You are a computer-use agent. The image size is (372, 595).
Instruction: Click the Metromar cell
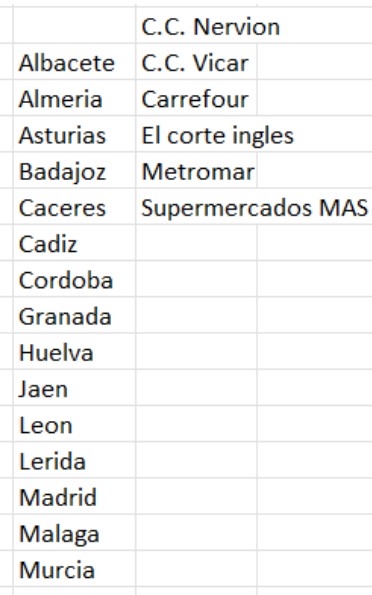coord(196,170)
